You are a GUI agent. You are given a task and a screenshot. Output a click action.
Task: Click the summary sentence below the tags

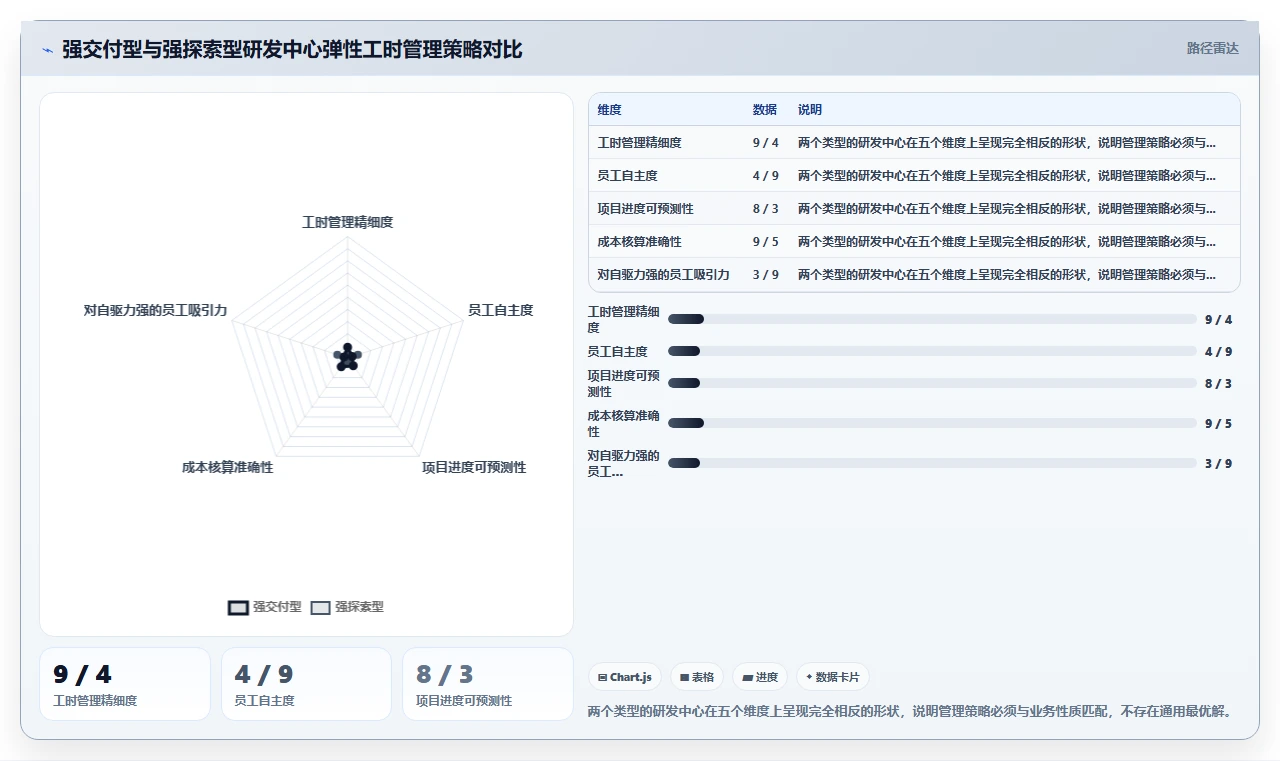point(909,712)
